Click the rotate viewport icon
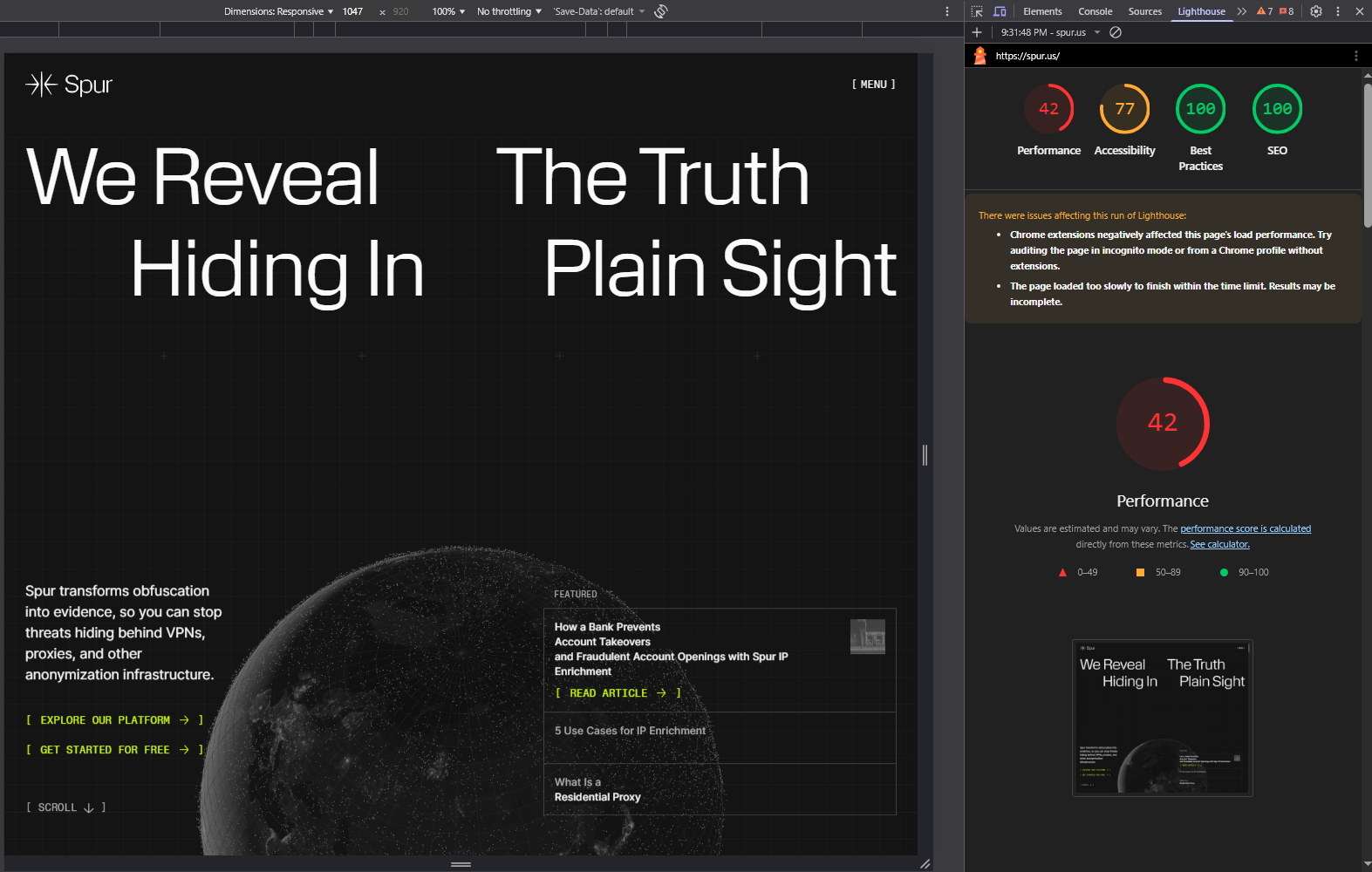The width and height of the screenshot is (1372, 872). click(661, 11)
